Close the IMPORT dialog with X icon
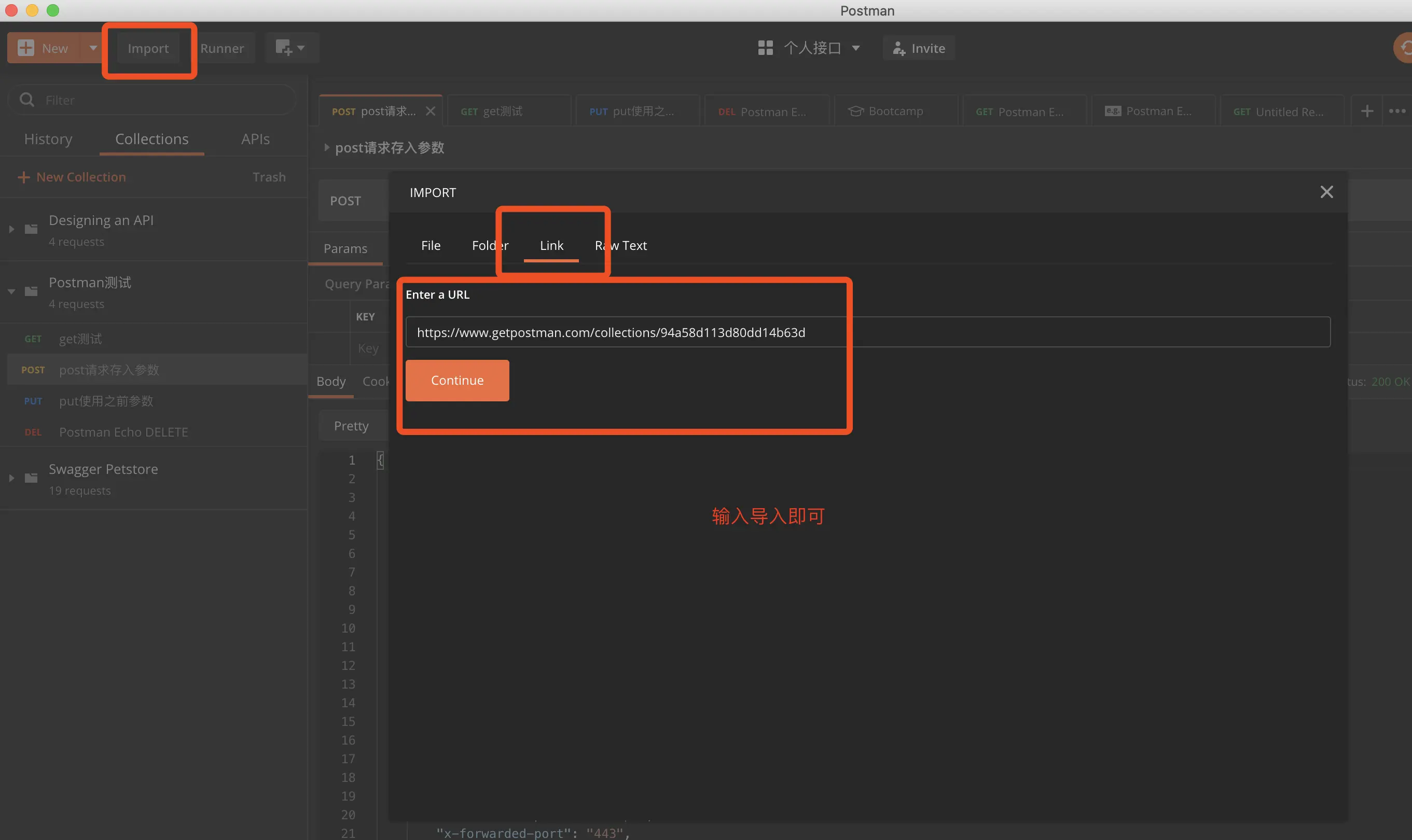This screenshot has height=840, width=1412. click(1326, 192)
